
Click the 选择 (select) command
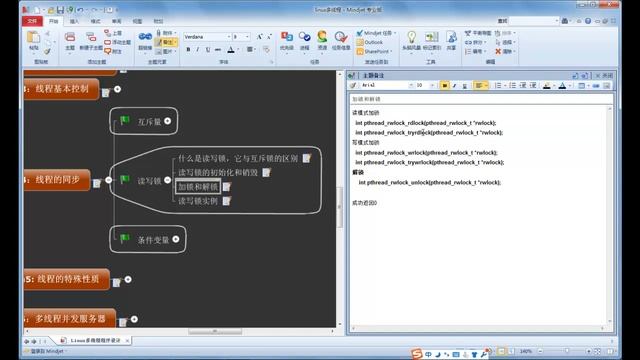pos(504,42)
